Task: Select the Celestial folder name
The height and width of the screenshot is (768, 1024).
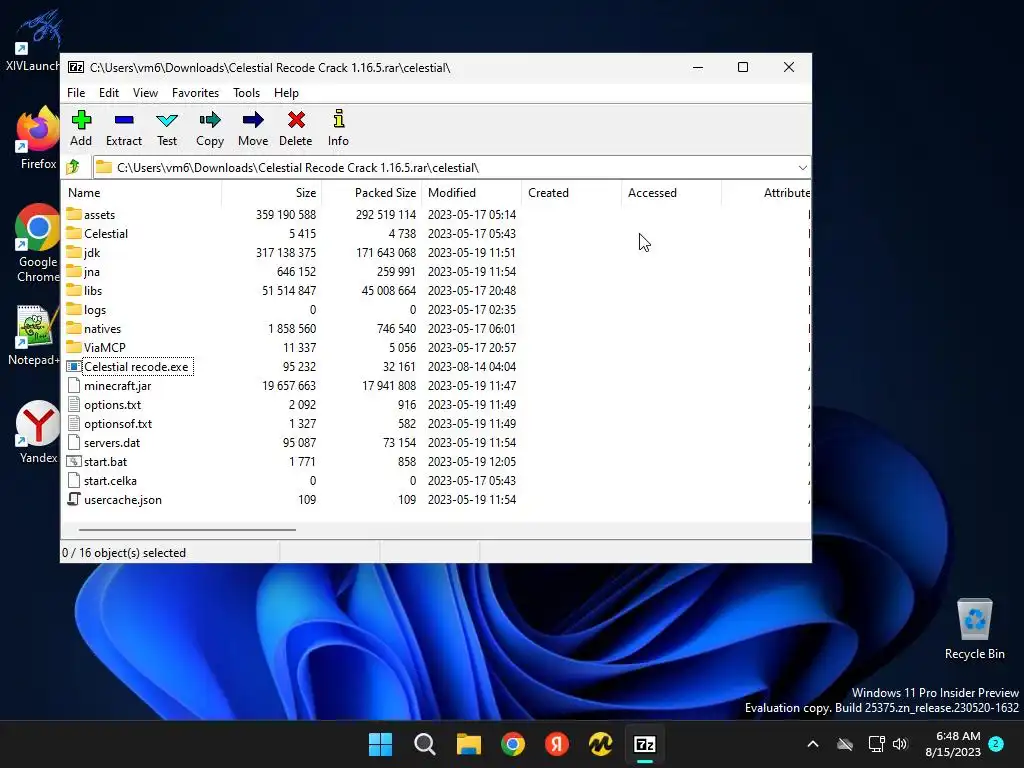Action: [106, 233]
